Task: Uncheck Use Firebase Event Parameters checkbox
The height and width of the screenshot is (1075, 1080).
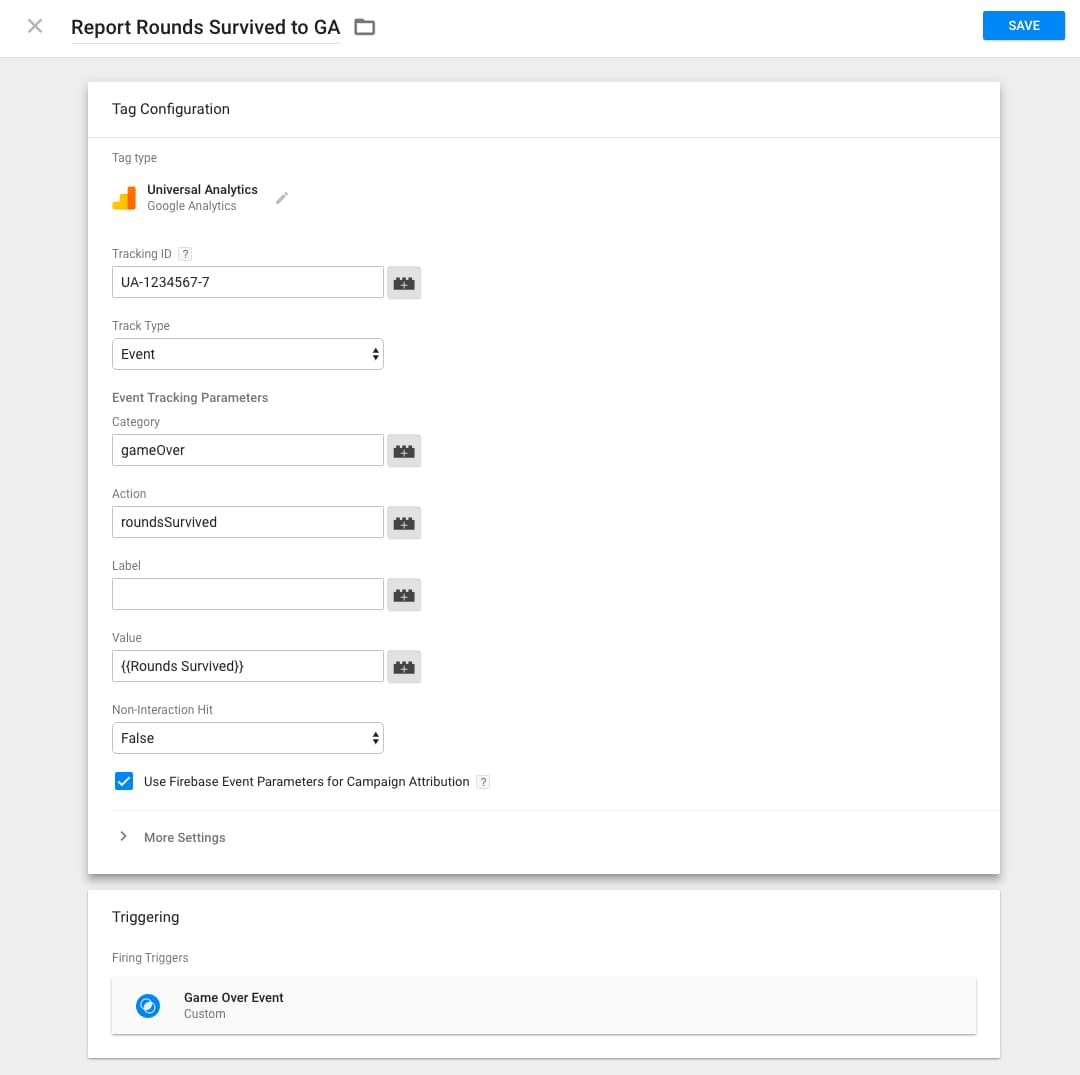Action: (124, 781)
